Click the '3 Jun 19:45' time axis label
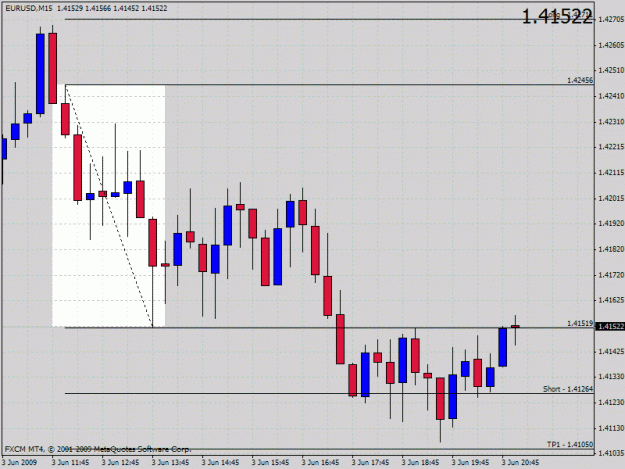 point(470,463)
